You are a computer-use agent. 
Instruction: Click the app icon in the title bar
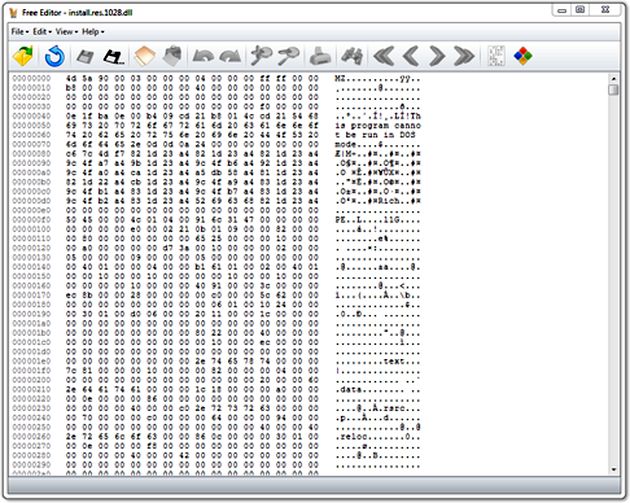(x=13, y=13)
